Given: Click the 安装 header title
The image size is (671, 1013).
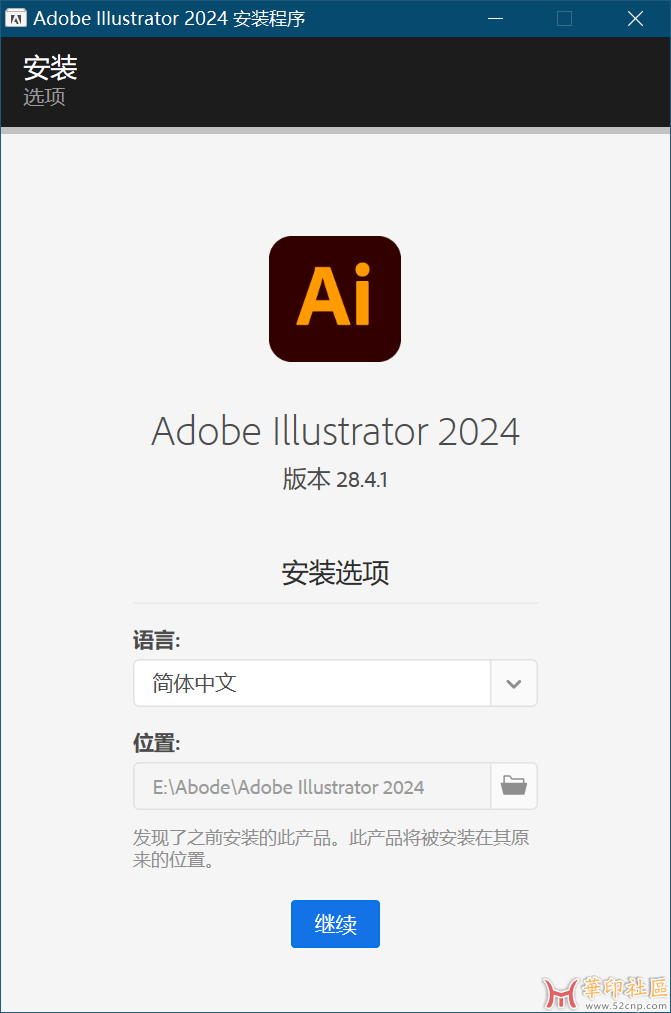Looking at the screenshot, I should (50, 67).
